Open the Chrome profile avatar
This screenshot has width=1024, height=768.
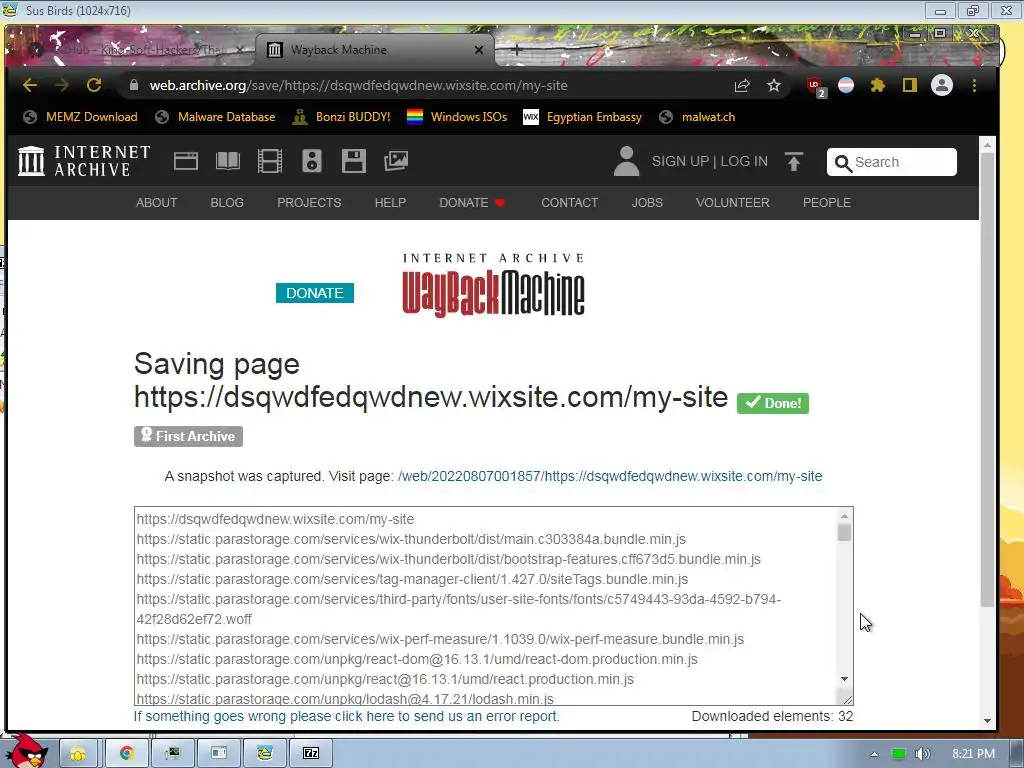click(x=942, y=86)
